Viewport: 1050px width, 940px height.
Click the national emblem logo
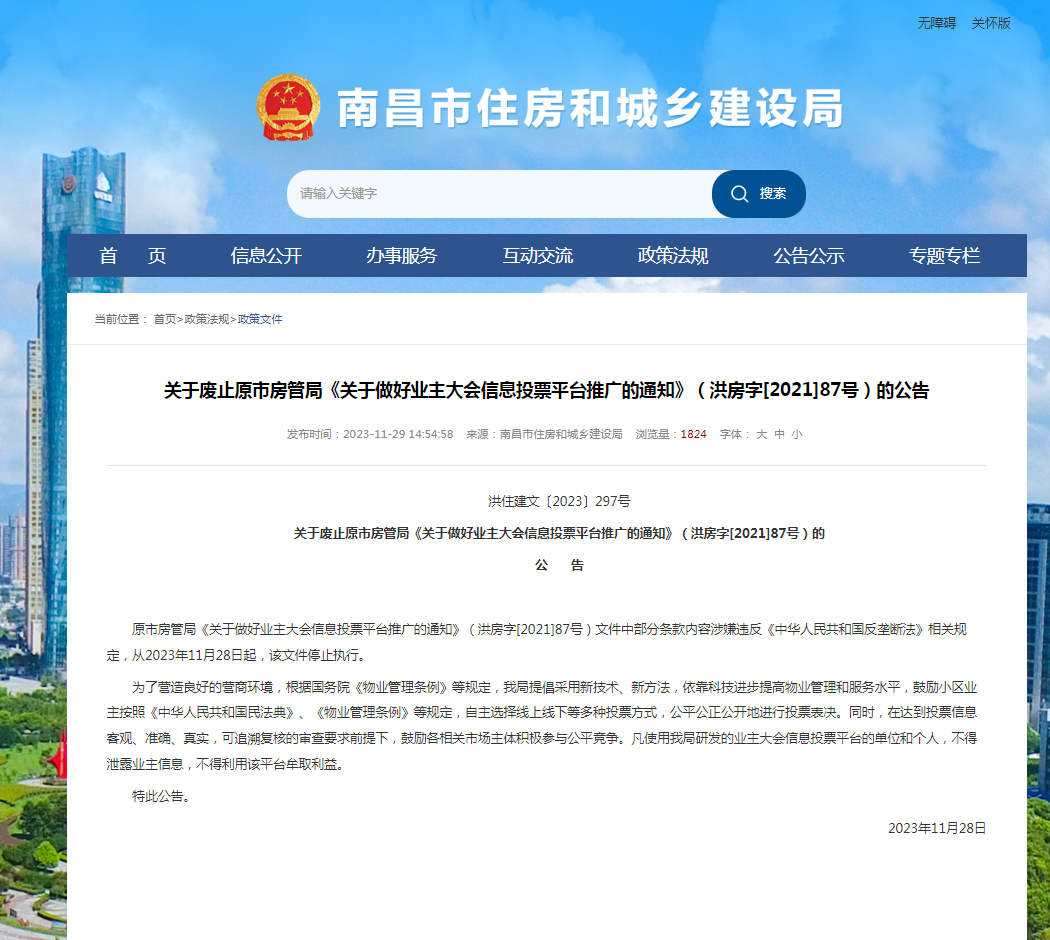(288, 107)
